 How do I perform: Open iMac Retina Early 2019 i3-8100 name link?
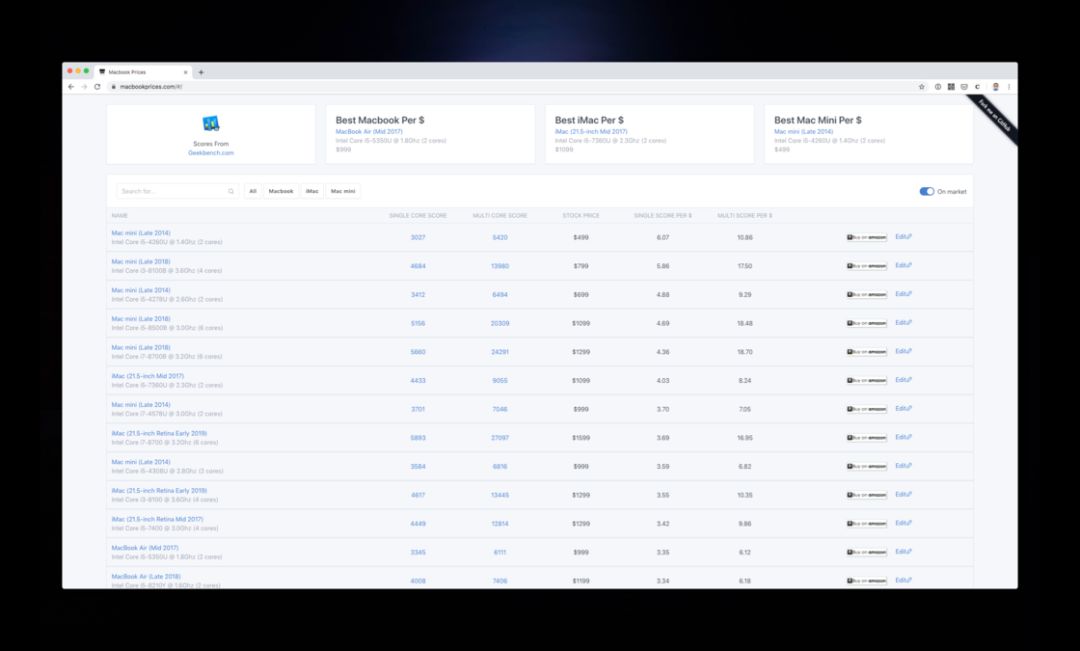pos(159,491)
